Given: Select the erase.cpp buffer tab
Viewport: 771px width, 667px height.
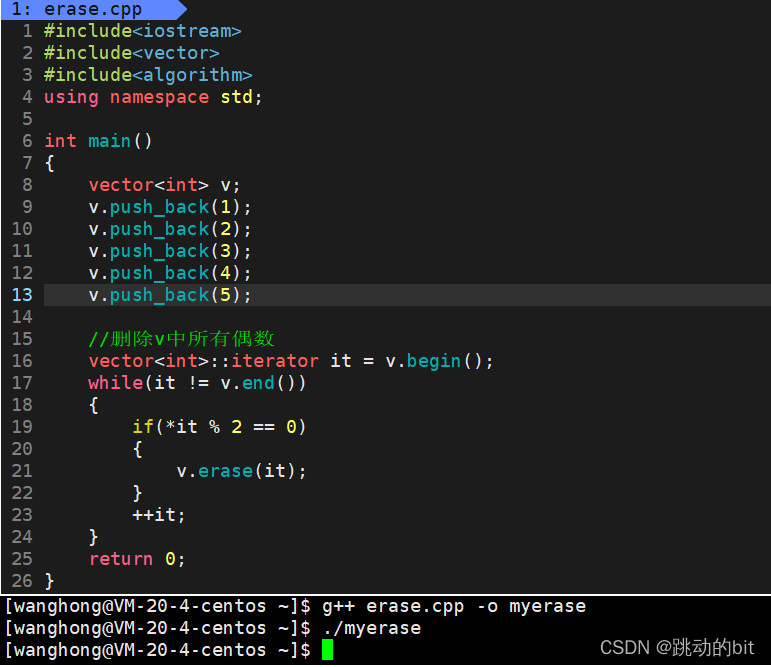Looking at the screenshot, I should [x=92, y=9].
